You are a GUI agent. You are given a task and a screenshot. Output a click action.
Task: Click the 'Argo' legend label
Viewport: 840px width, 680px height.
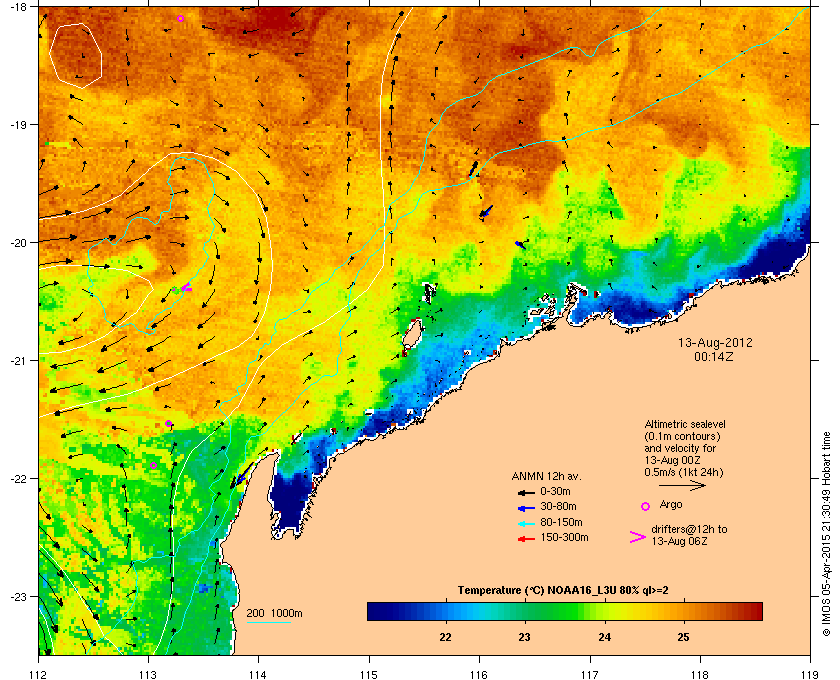671,504
